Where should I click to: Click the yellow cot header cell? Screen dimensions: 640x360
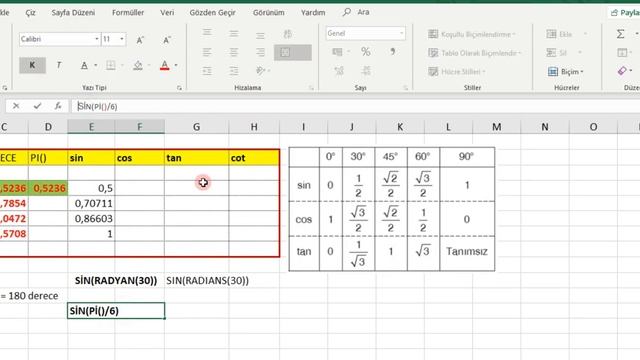pyautogui.click(x=254, y=158)
